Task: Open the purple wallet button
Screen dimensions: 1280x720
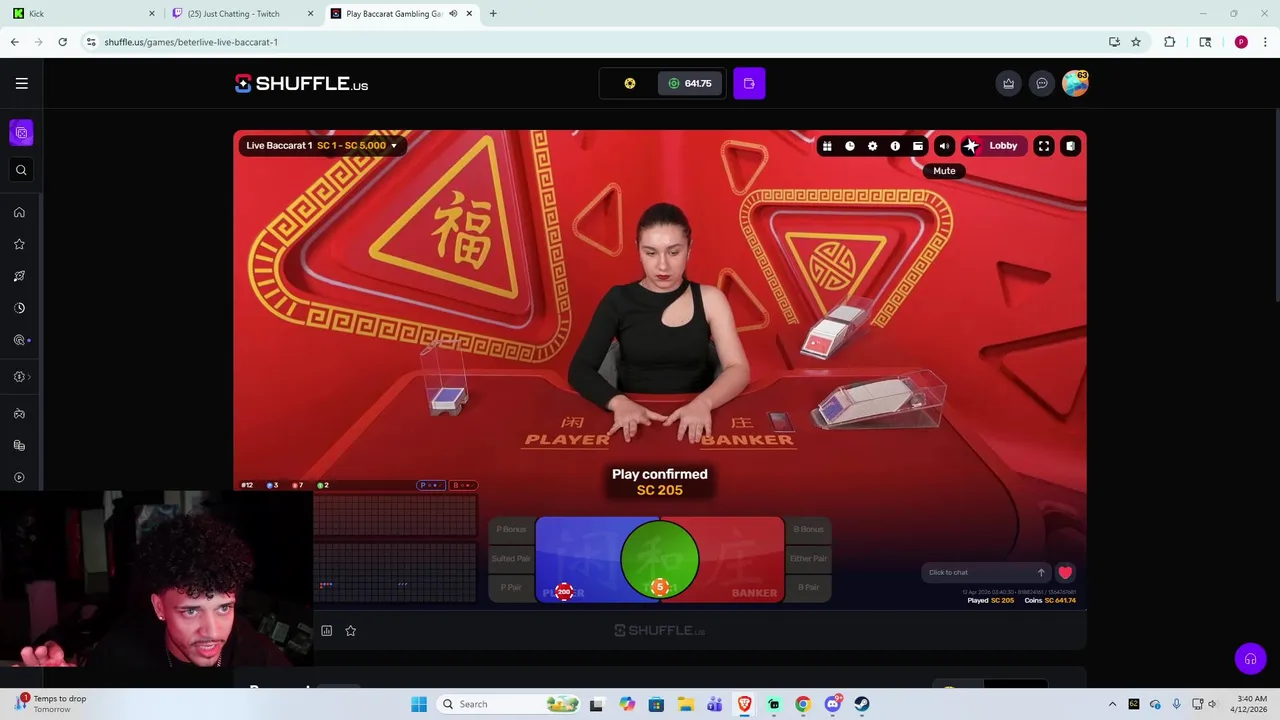Action: [749, 84]
